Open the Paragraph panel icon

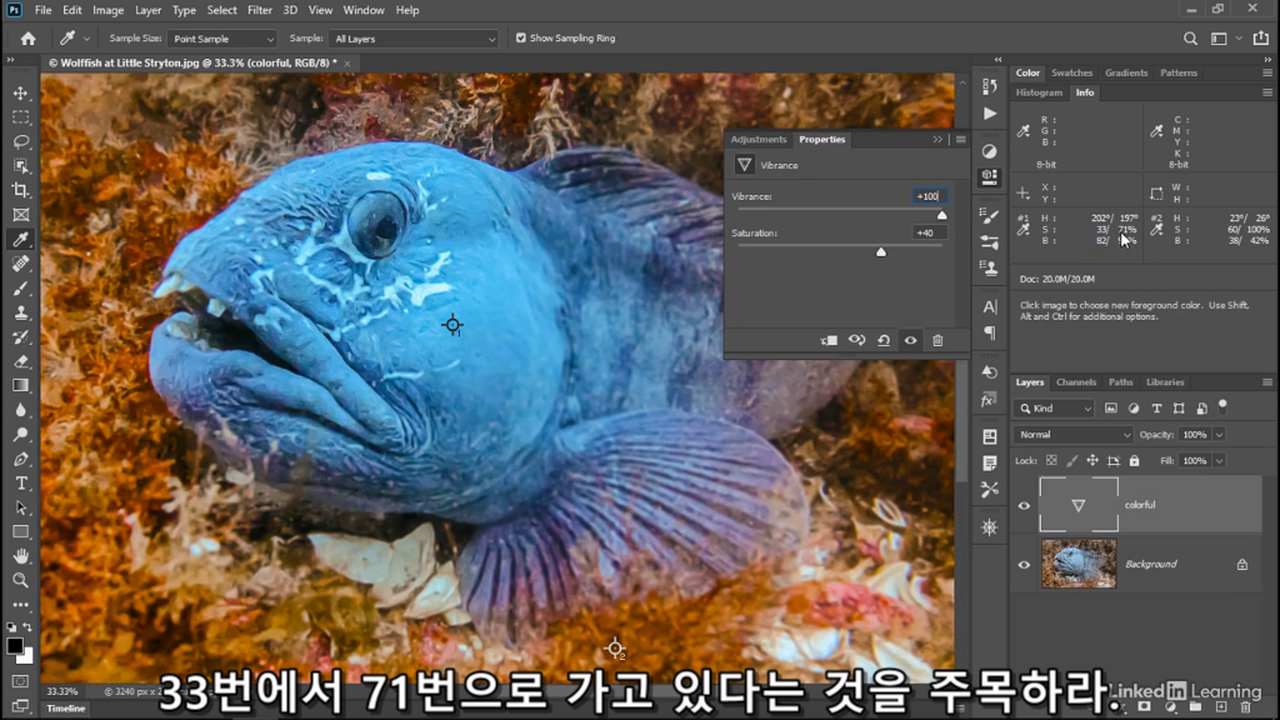tap(990, 332)
